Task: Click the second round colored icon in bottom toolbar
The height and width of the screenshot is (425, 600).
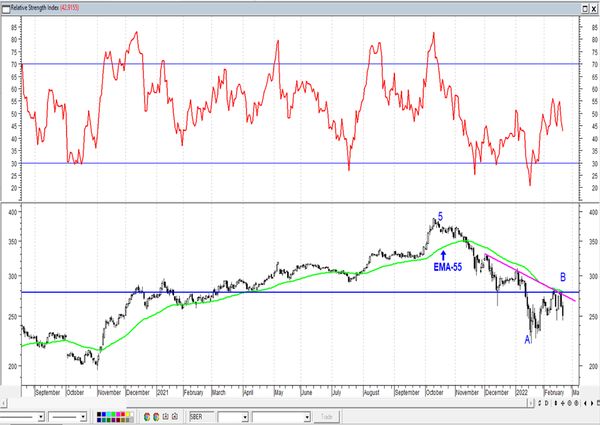Action: pos(155,416)
